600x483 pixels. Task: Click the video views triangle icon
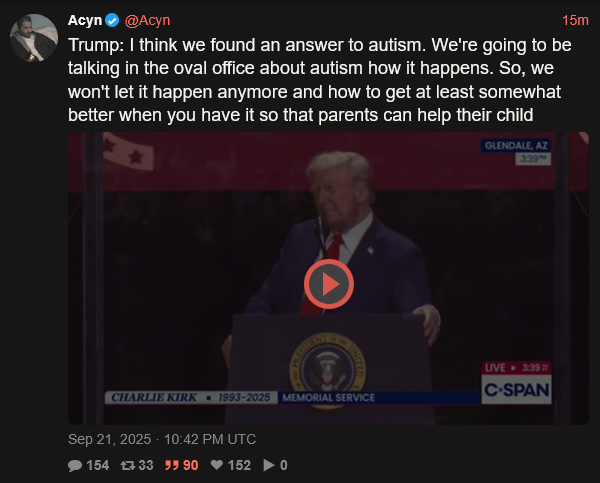click(x=269, y=465)
